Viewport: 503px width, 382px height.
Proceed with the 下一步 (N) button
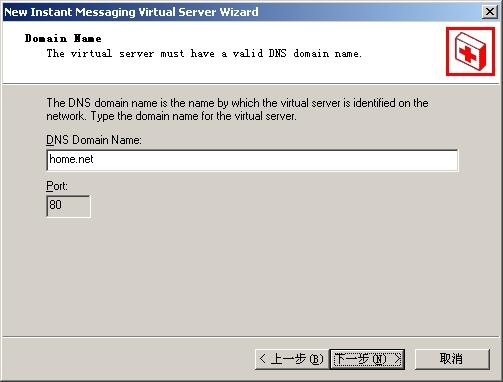tap(367, 359)
